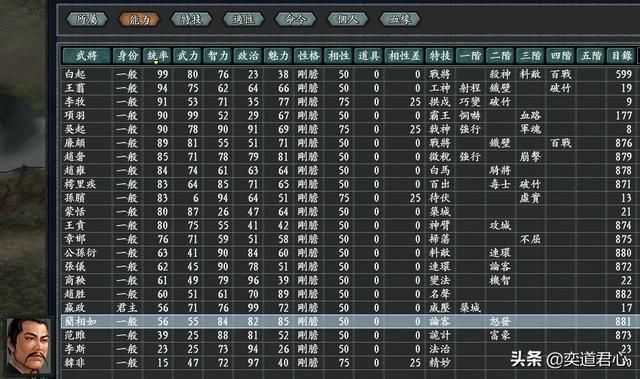
Task: Click the 道具 column header
Action: 369,55
